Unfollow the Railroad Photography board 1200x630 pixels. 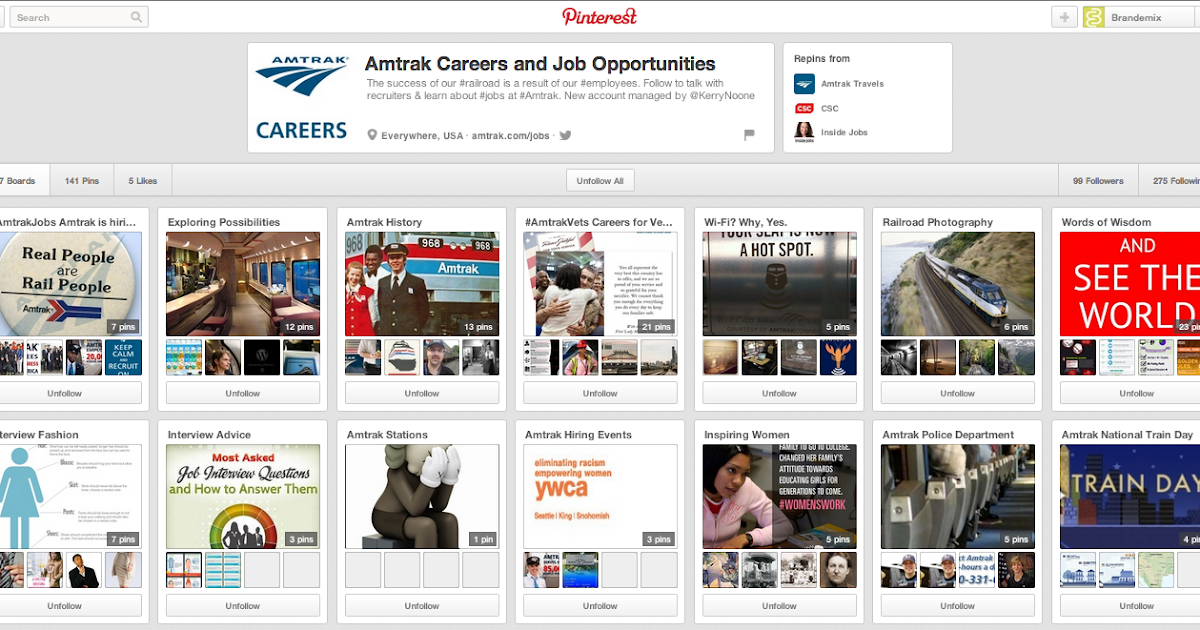pyautogui.click(x=957, y=392)
